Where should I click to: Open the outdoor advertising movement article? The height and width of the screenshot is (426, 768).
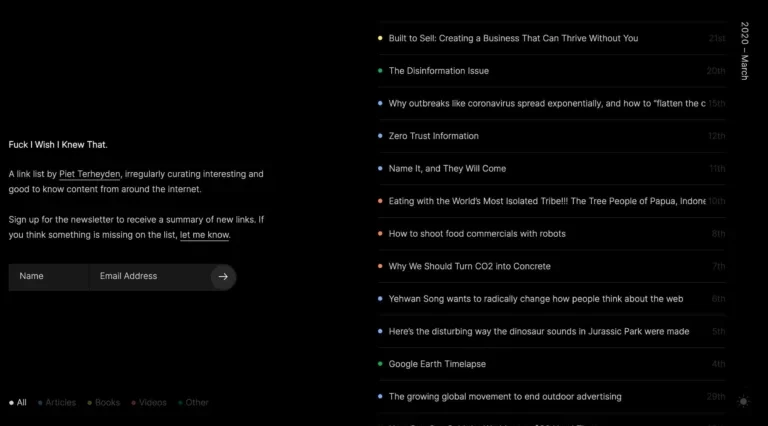(504, 397)
